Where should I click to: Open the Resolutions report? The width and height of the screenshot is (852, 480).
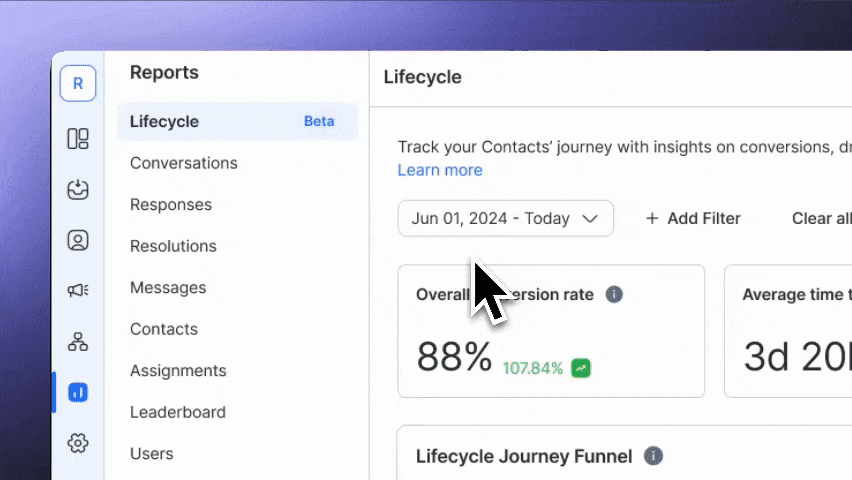point(173,246)
